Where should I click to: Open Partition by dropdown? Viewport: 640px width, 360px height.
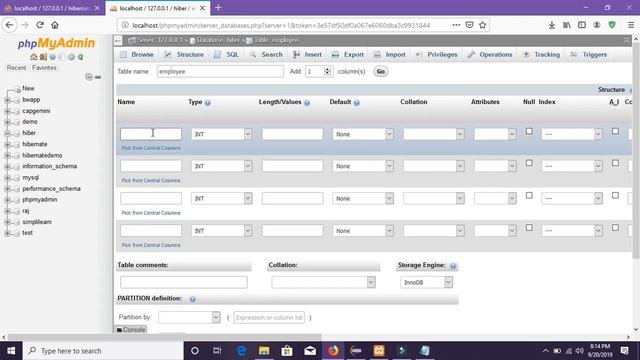189,317
